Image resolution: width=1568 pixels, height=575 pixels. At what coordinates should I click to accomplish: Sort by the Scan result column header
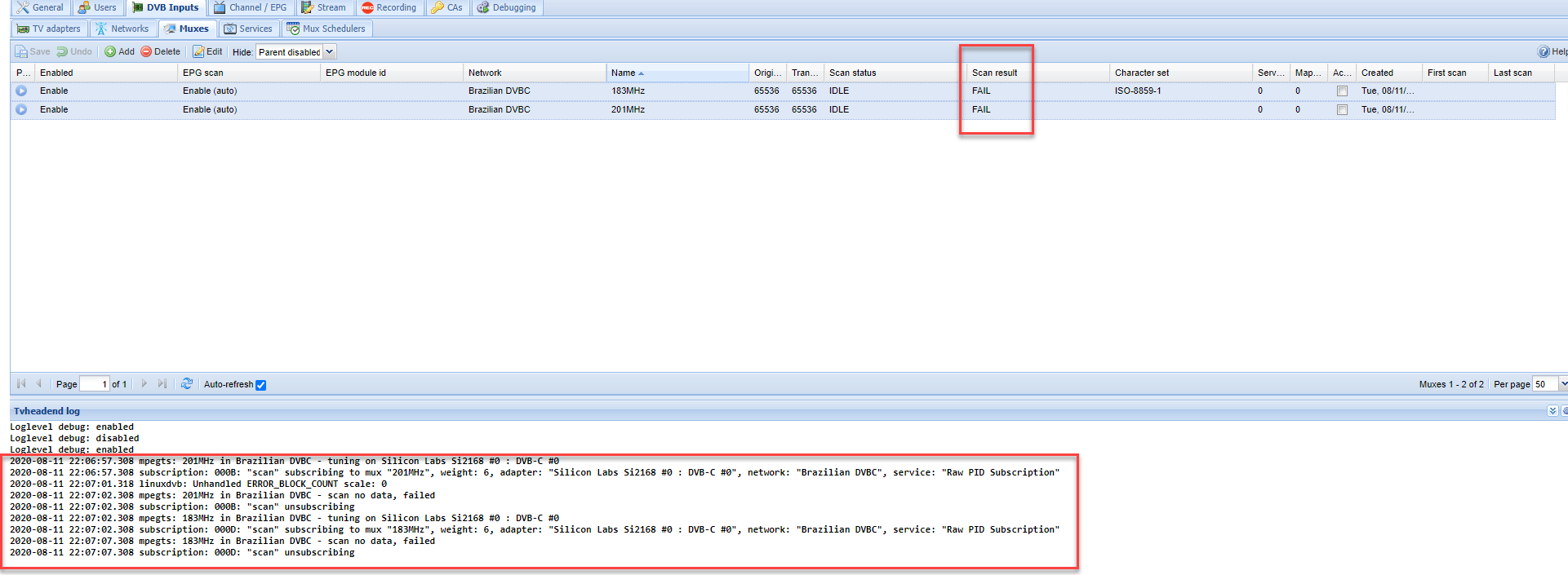[994, 73]
